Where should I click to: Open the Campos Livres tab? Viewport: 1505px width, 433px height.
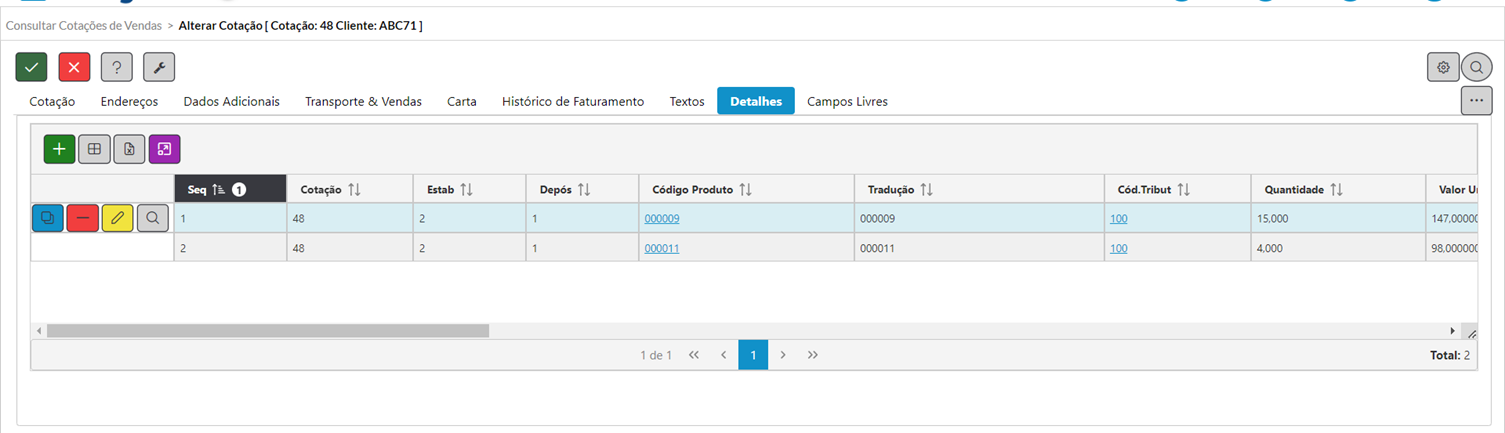[x=847, y=101]
